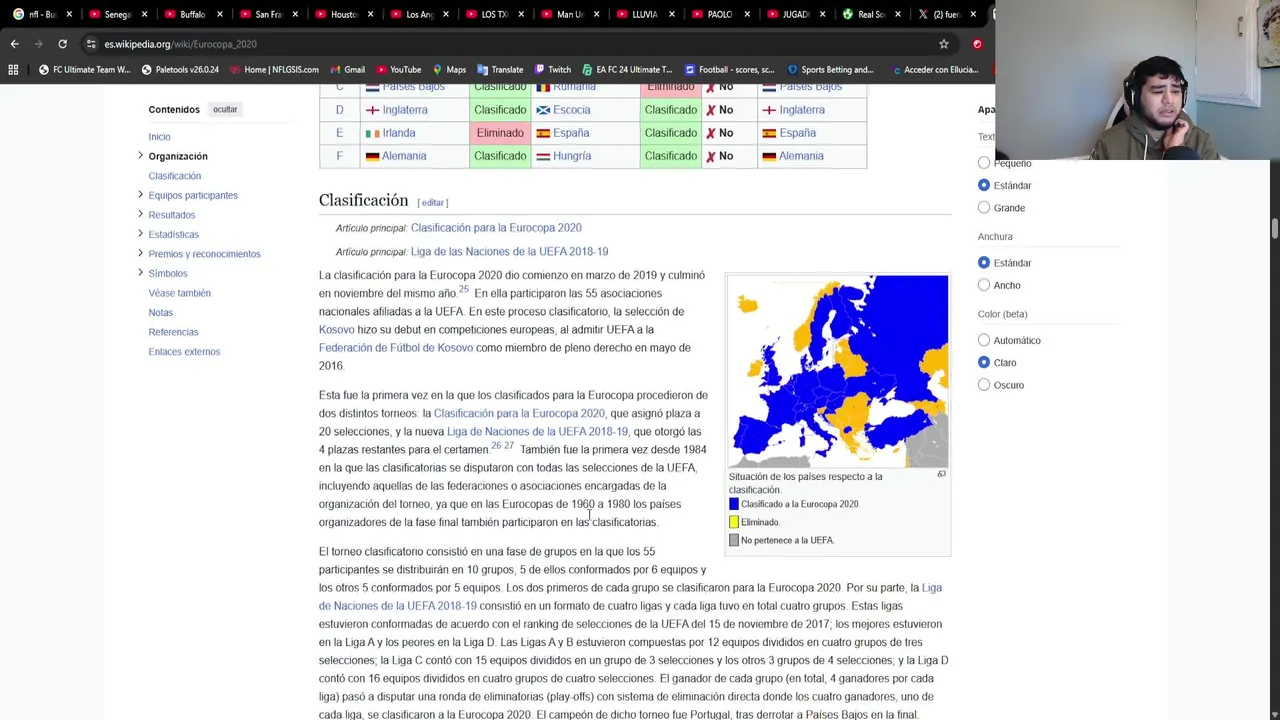The height and width of the screenshot is (720, 1280).
Task: Expand Símbolos in contents sidebar
Action: (140, 273)
